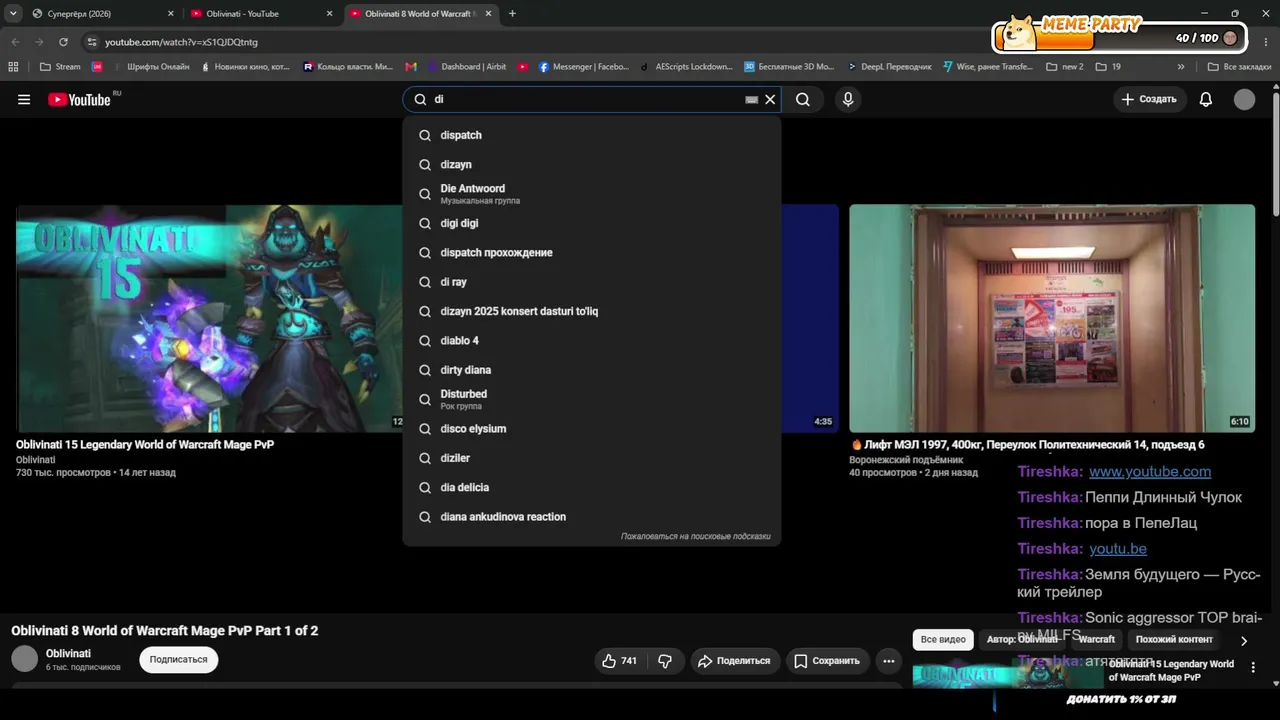Viewport: 1280px width, 720px height.
Task: View site information icon in address bar
Action: pyautogui.click(x=92, y=42)
